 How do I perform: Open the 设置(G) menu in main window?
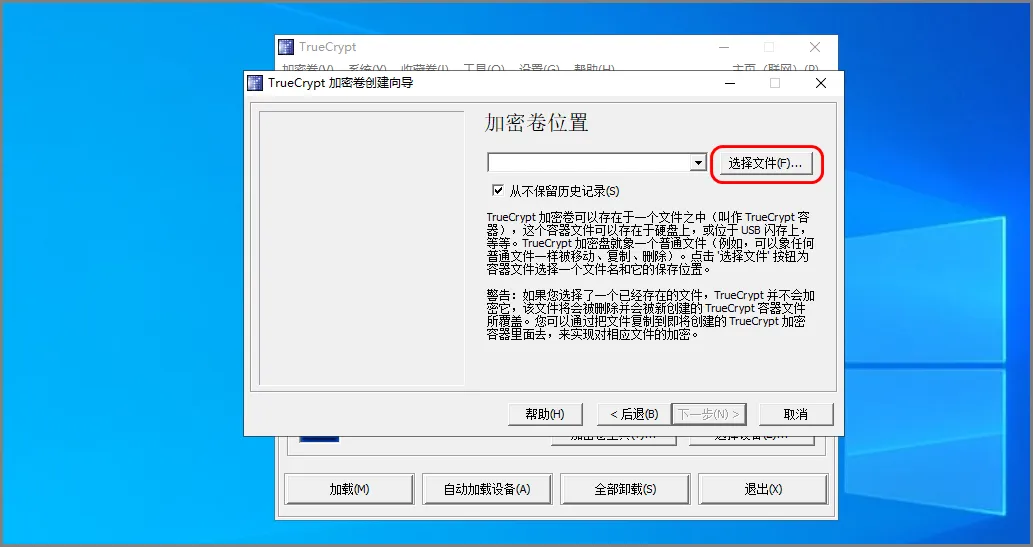tap(539, 67)
